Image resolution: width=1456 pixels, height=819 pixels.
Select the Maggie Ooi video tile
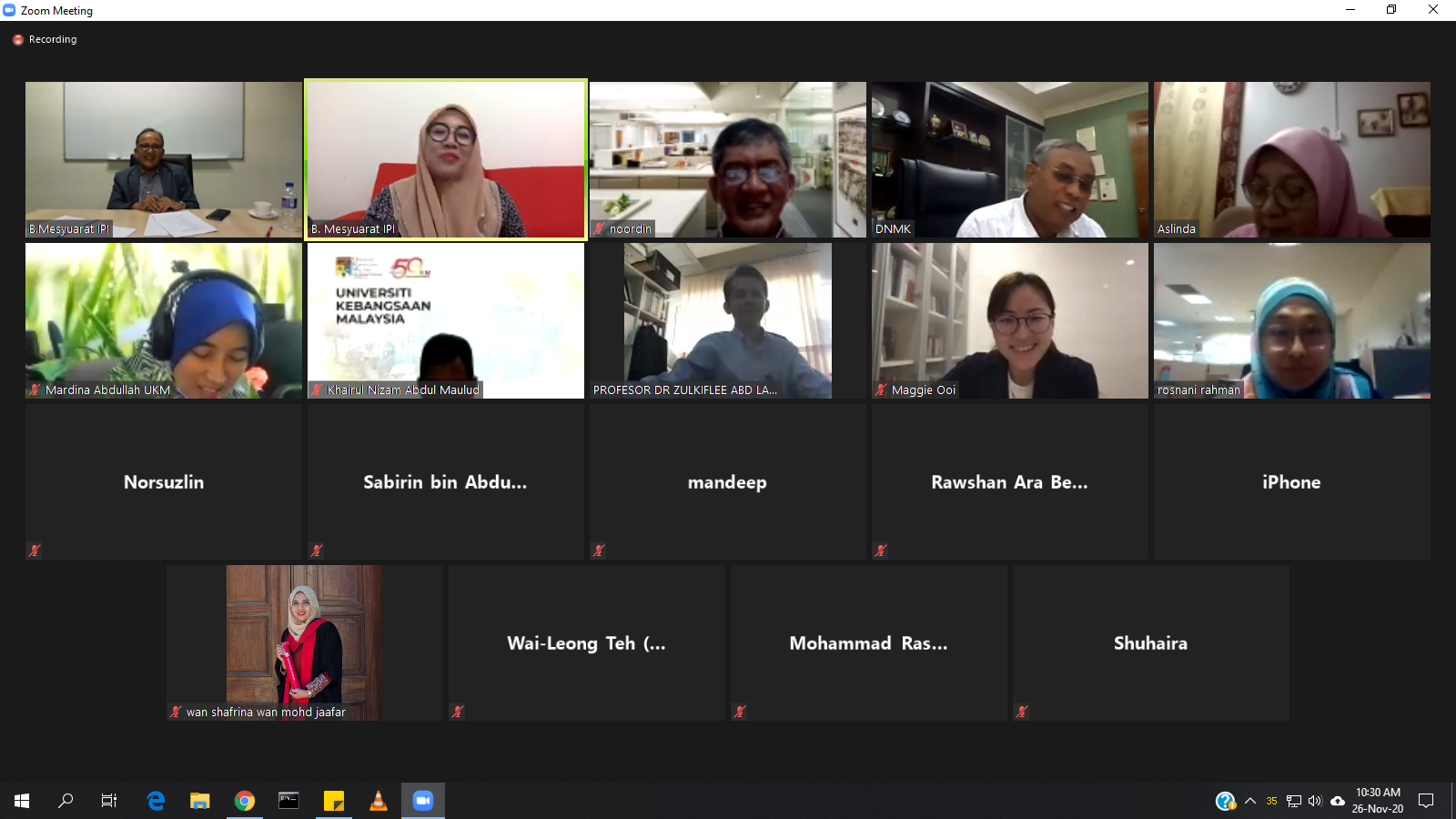tap(1009, 320)
